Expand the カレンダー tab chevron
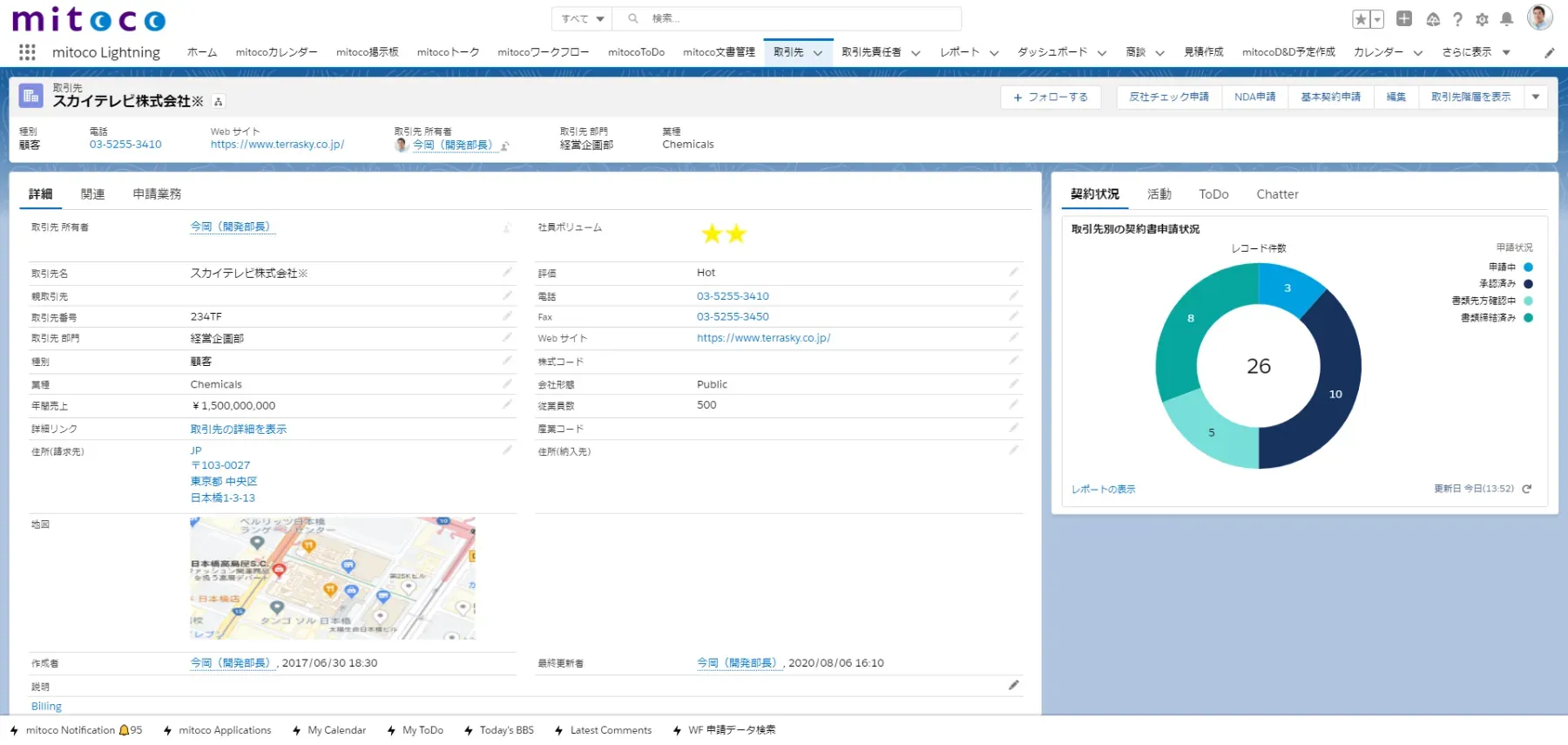The height and width of the screenshot is (745, 1568). 1418,53
